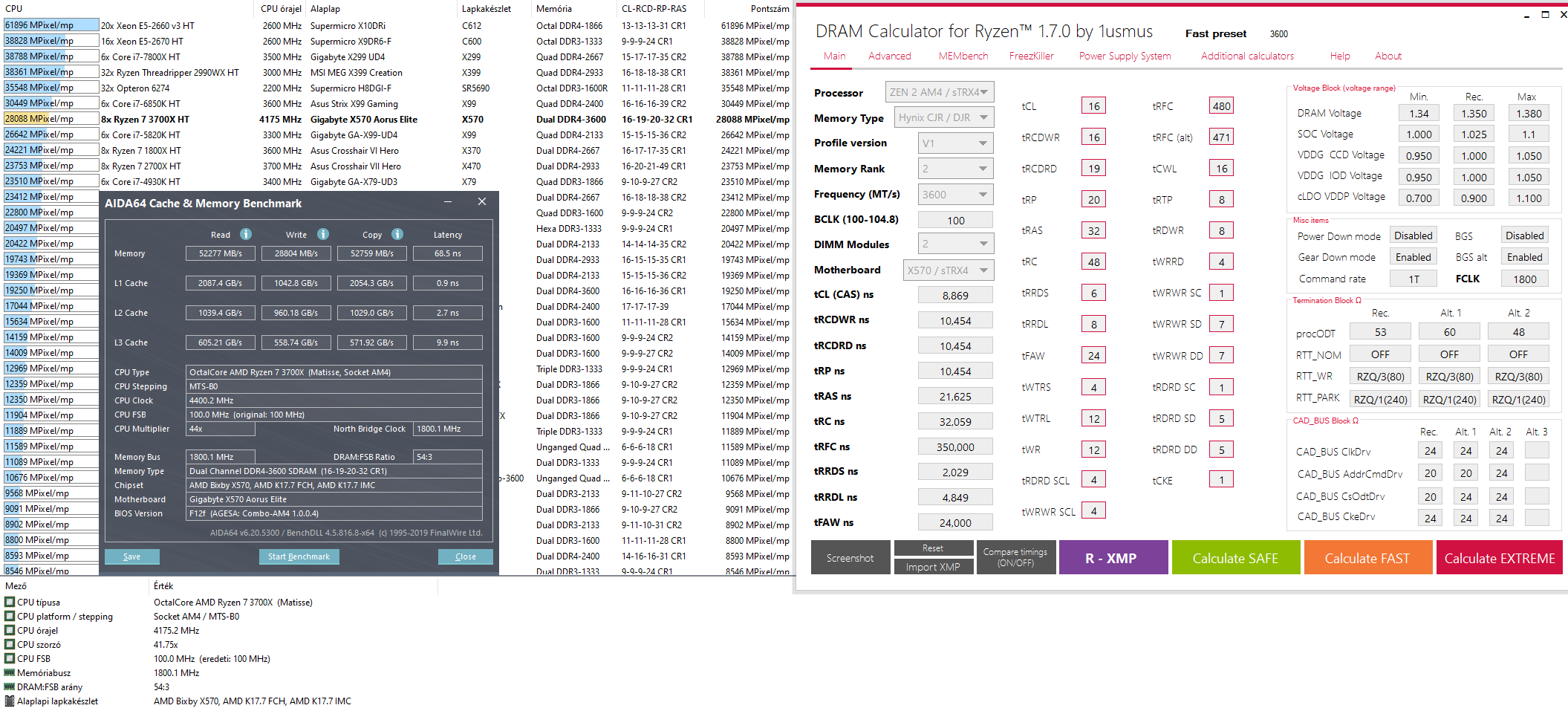Open the Additional calculators tab
Viewport: 1568px width, 711px height.
click(x=1247, y=56)
